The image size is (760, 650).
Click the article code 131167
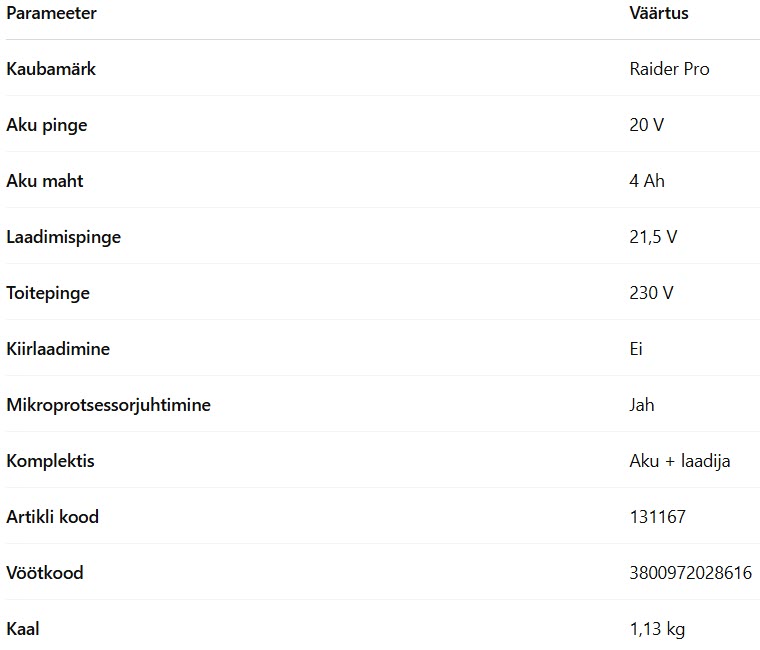coord(657,517)
